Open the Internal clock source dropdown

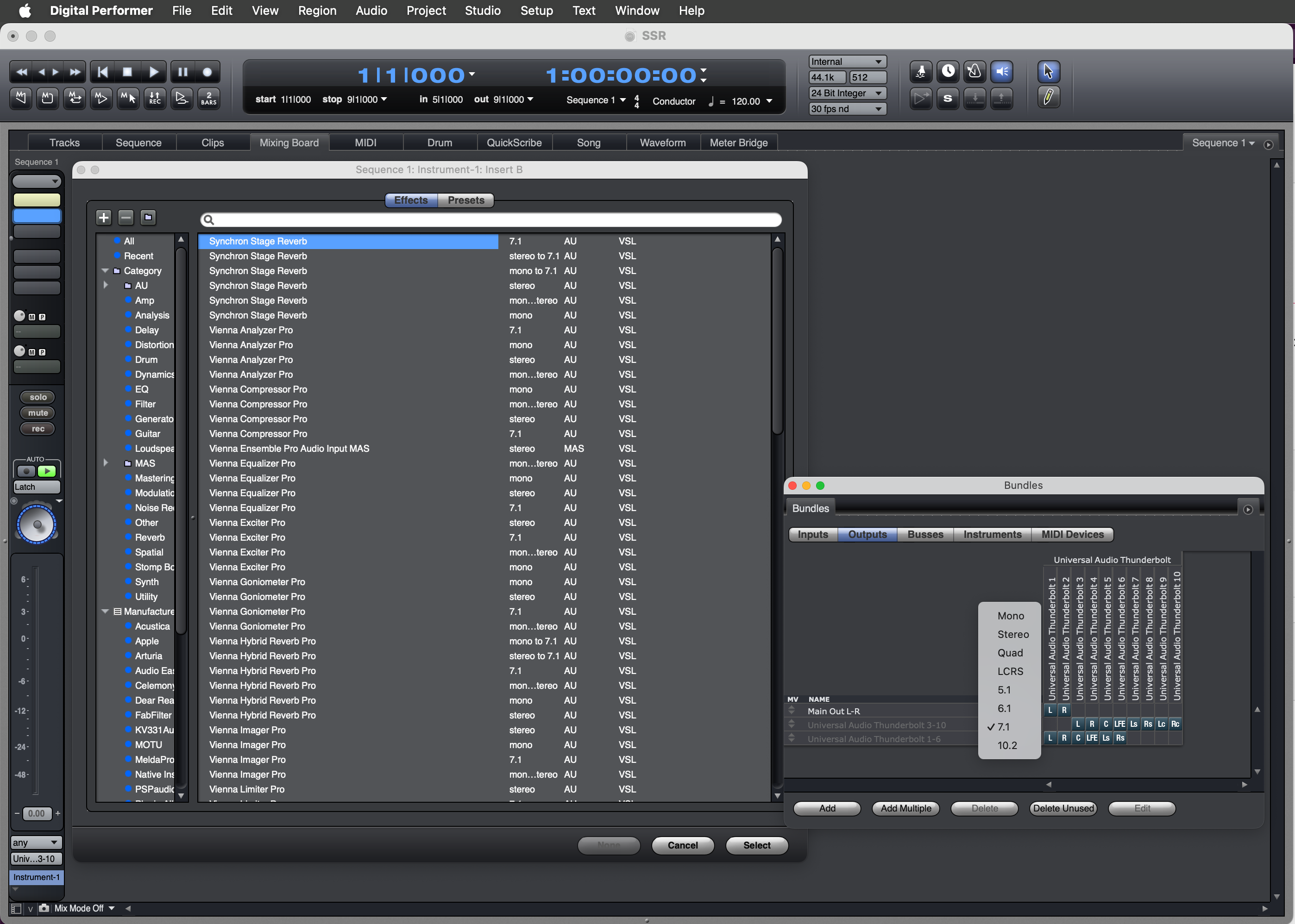tap(847, 62)
